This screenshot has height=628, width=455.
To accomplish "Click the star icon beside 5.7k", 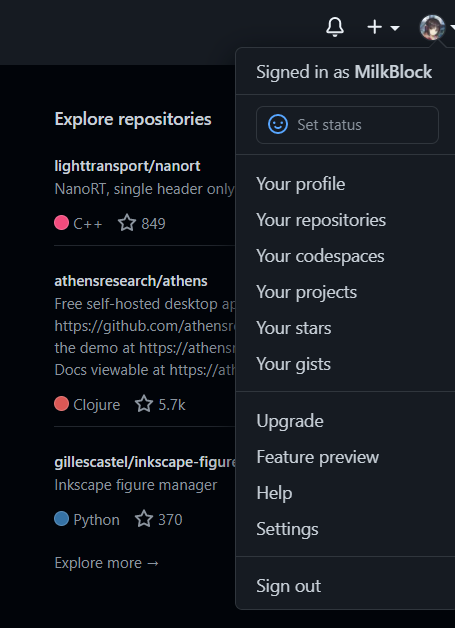I will (144, 404).
